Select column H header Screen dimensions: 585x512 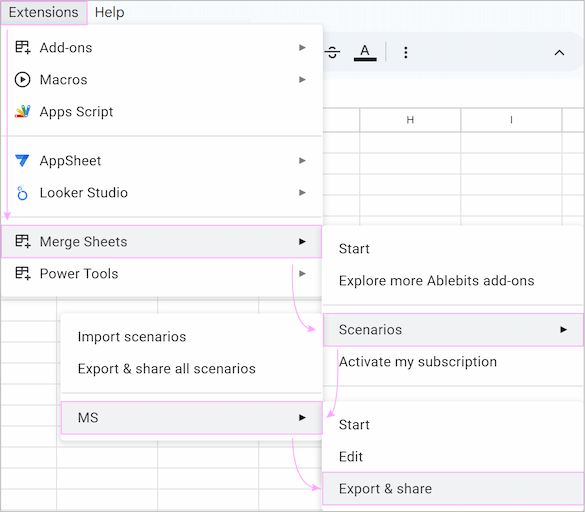click(x=410, y=120)
